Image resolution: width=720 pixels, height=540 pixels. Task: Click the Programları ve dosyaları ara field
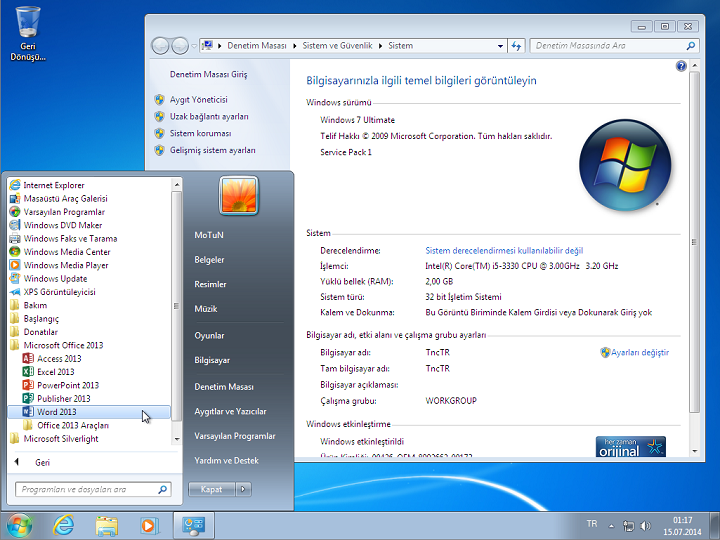coord(93,489)
